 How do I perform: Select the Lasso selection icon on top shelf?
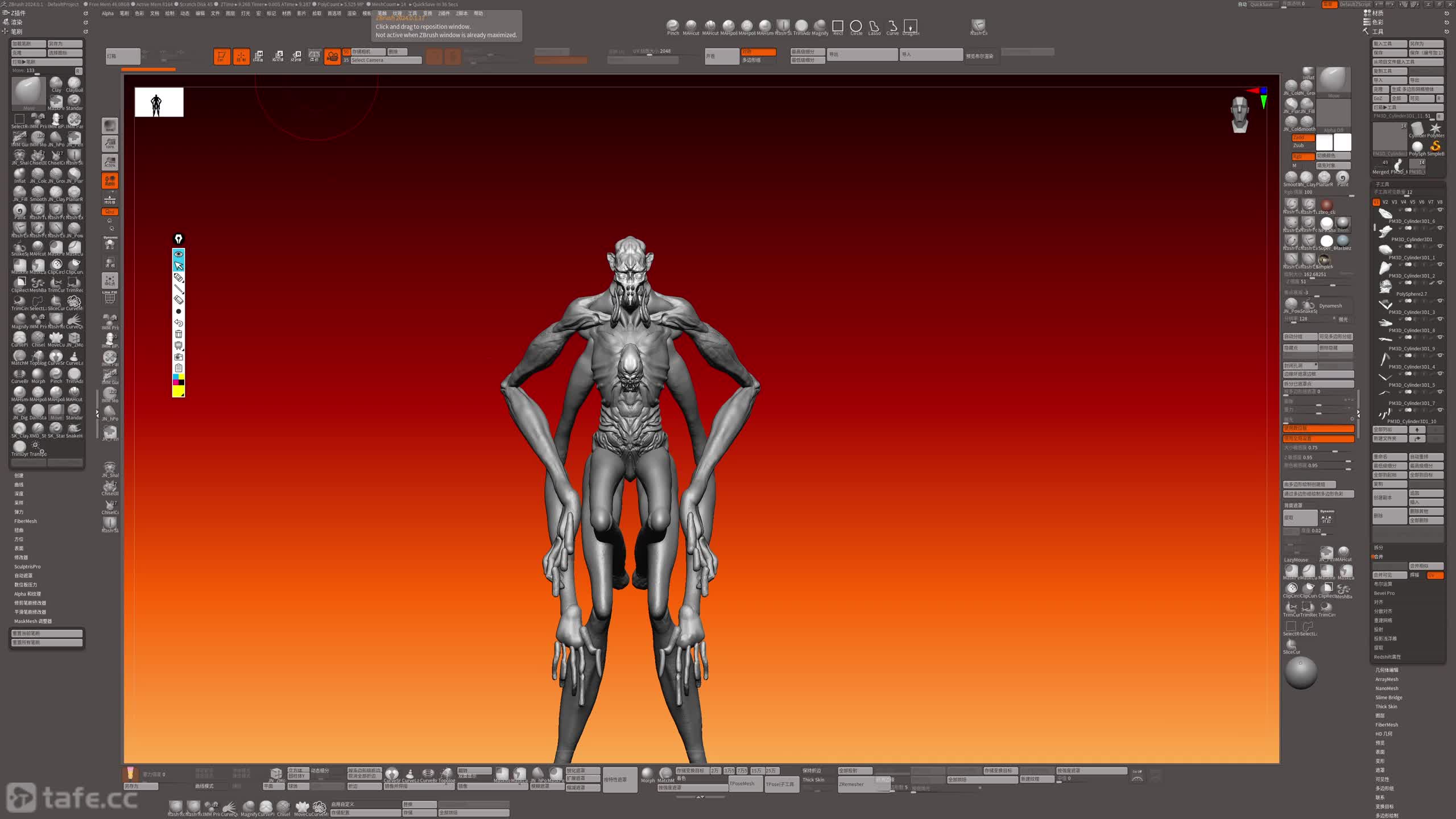pyautogui.click(x=874, y=27)
